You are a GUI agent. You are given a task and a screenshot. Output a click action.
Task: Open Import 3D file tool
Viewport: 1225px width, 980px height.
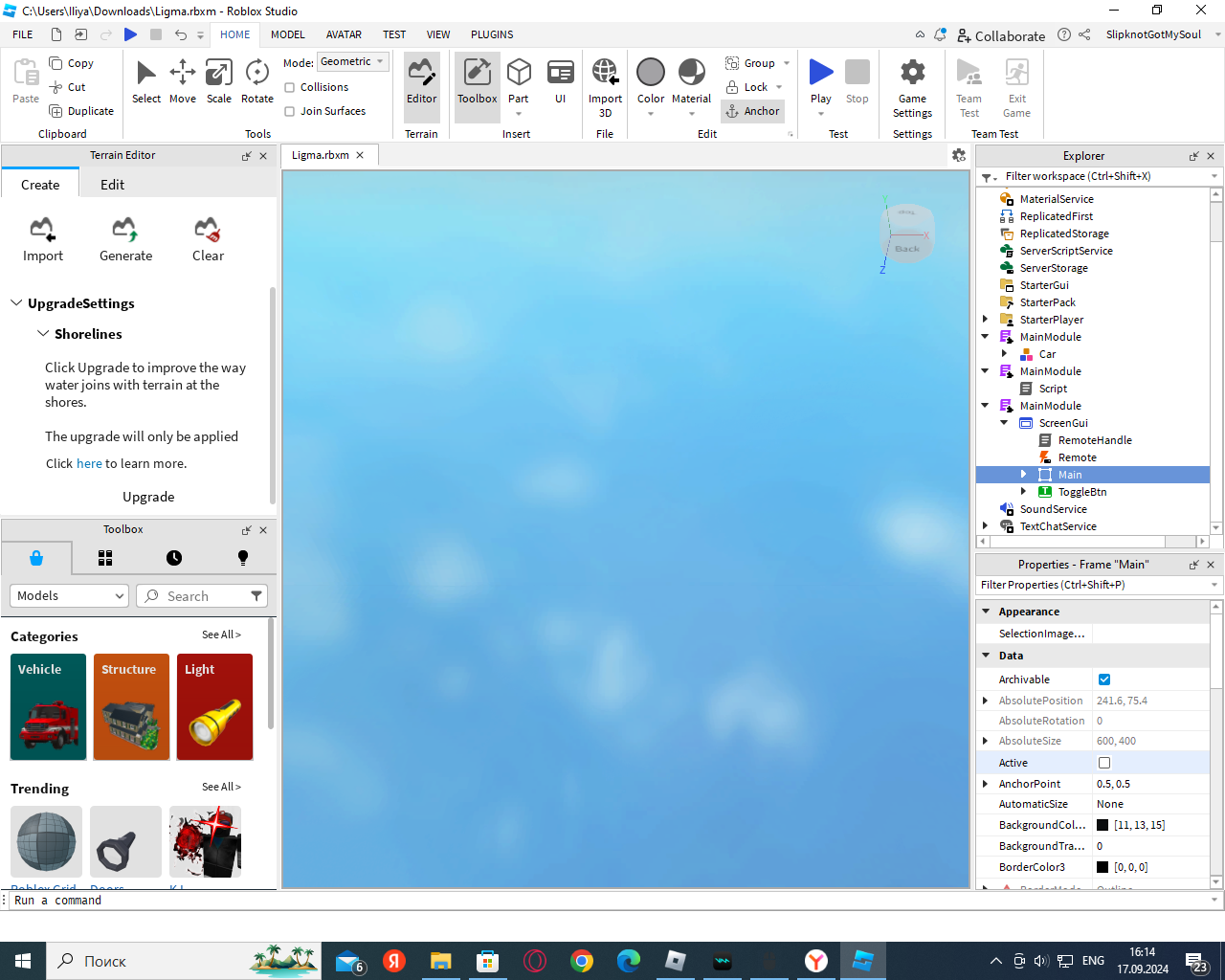(x=605, y=86)
